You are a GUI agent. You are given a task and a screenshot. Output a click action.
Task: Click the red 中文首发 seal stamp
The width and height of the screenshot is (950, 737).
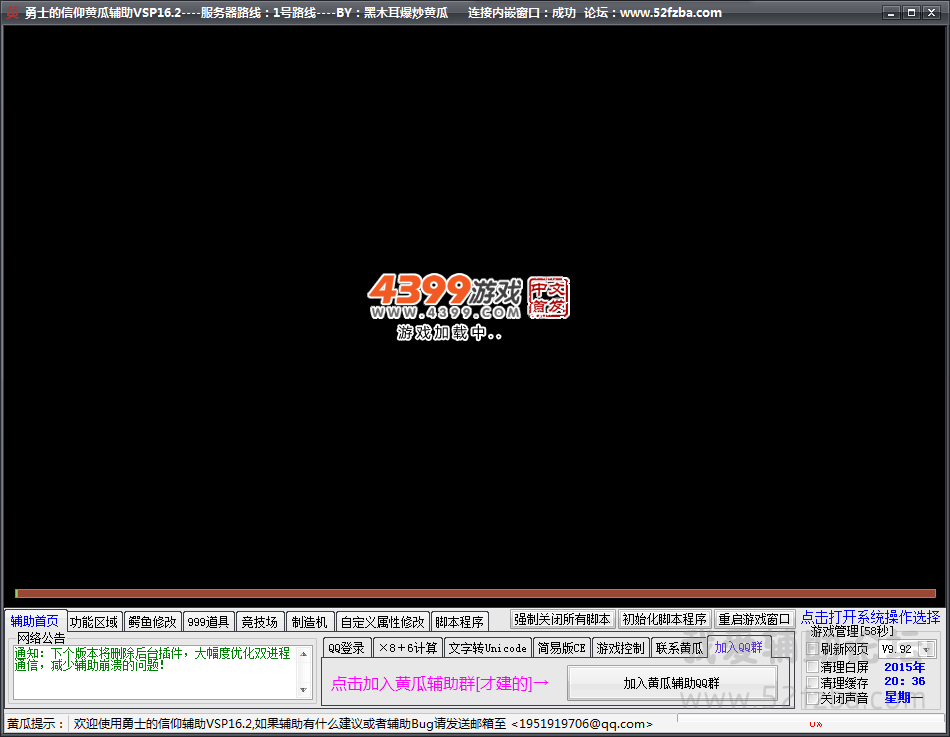[548, 298]
